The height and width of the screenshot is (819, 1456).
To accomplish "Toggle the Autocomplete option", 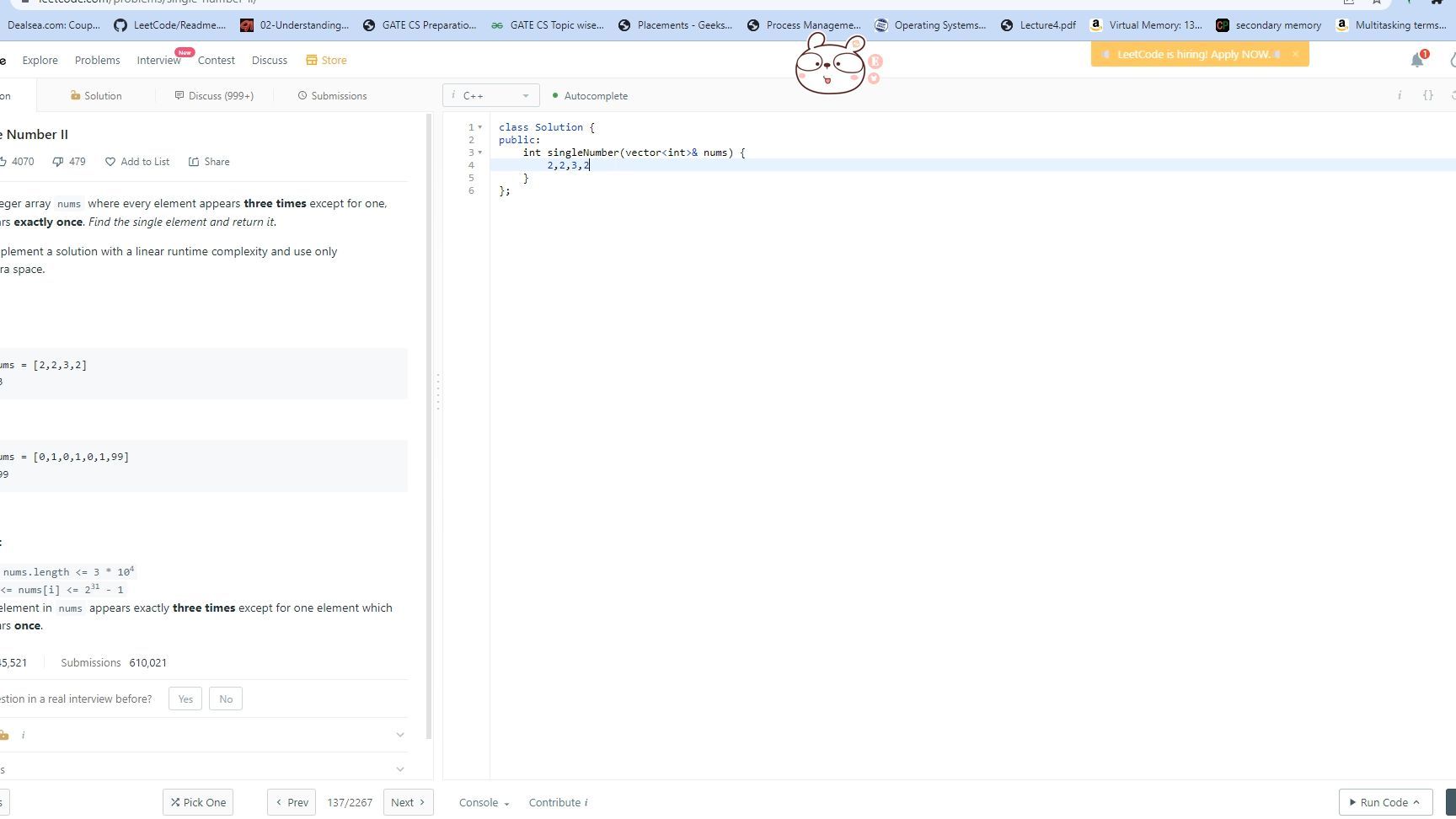I will [590, 96].
